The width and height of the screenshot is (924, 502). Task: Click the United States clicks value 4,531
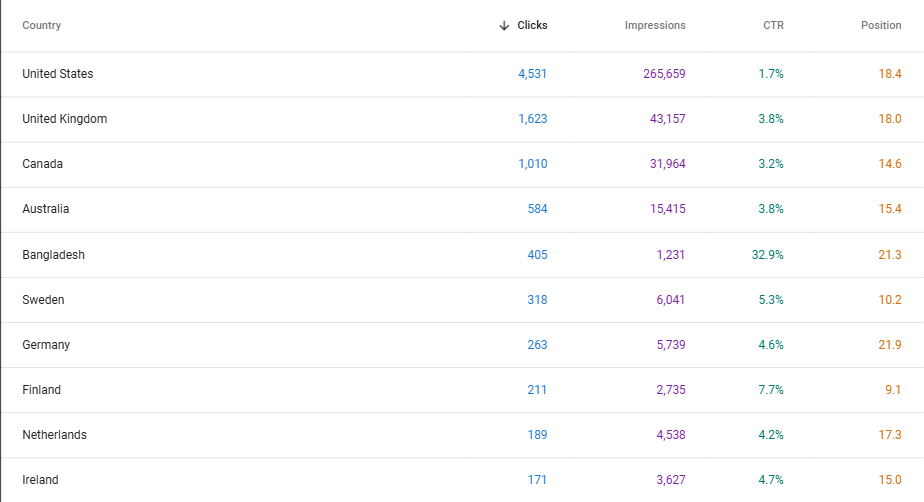tap(532, 74)
